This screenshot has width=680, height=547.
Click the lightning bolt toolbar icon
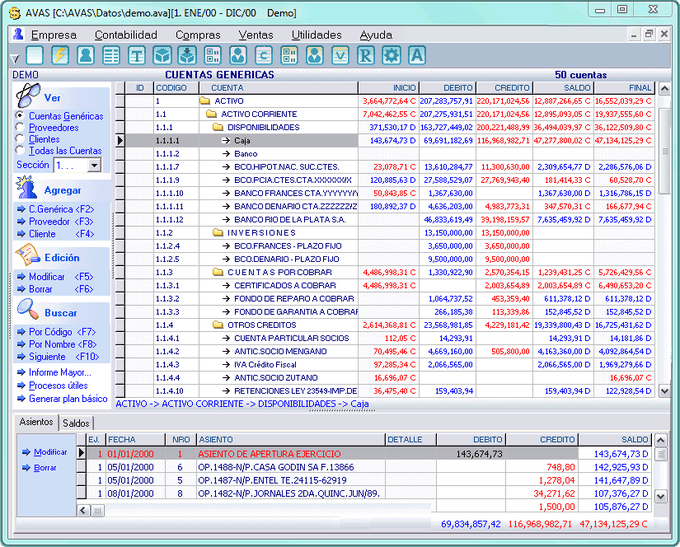[x=60, y=55]
